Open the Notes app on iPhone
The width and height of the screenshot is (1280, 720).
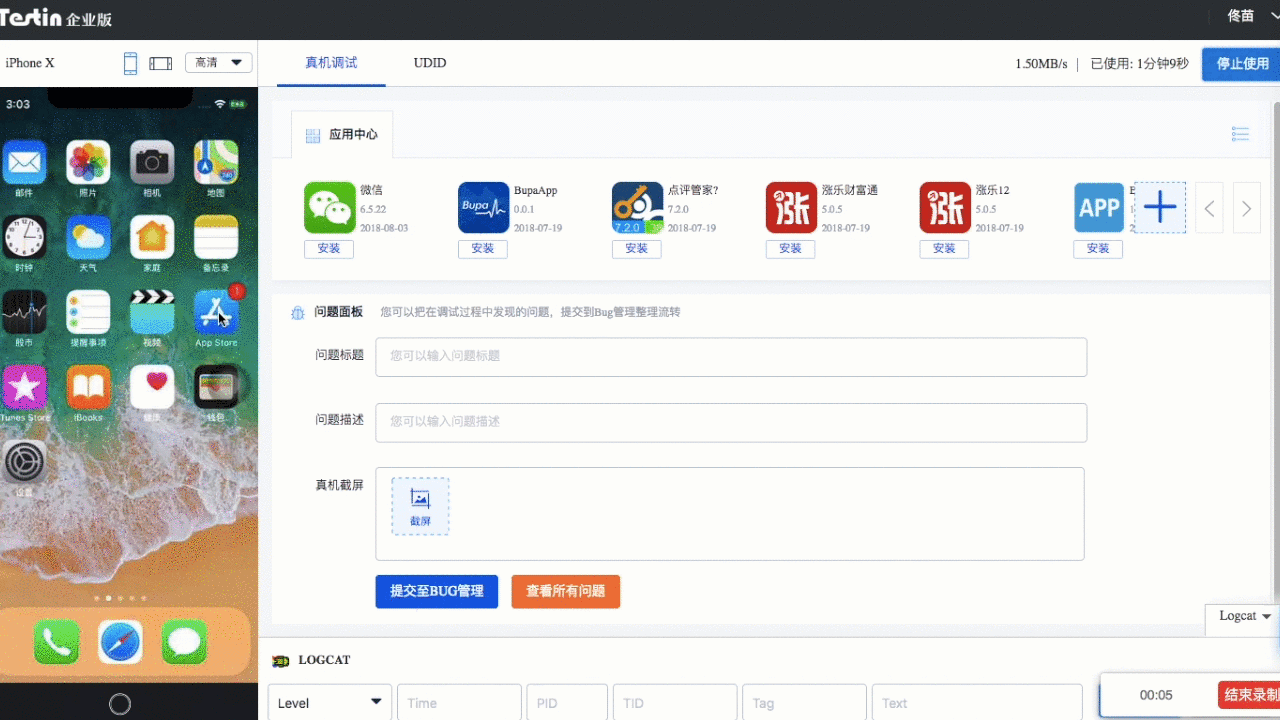(x=216, y=237)
